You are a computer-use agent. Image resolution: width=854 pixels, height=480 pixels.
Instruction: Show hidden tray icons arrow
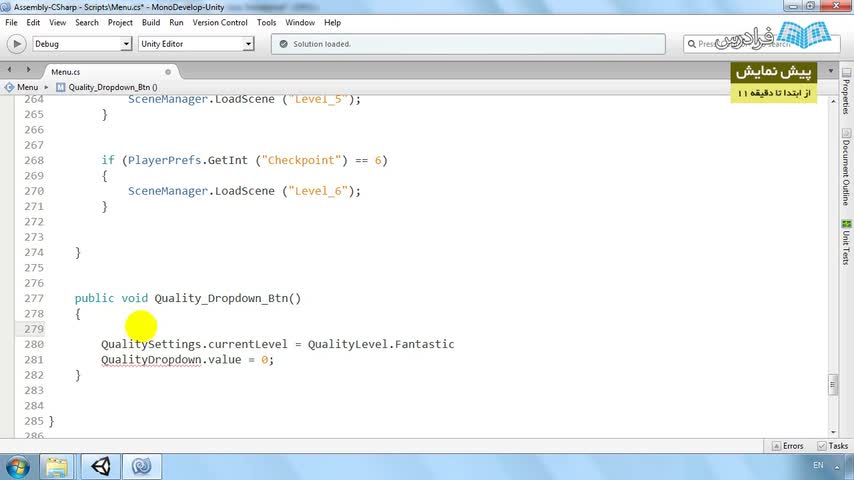tap(837, 467)
